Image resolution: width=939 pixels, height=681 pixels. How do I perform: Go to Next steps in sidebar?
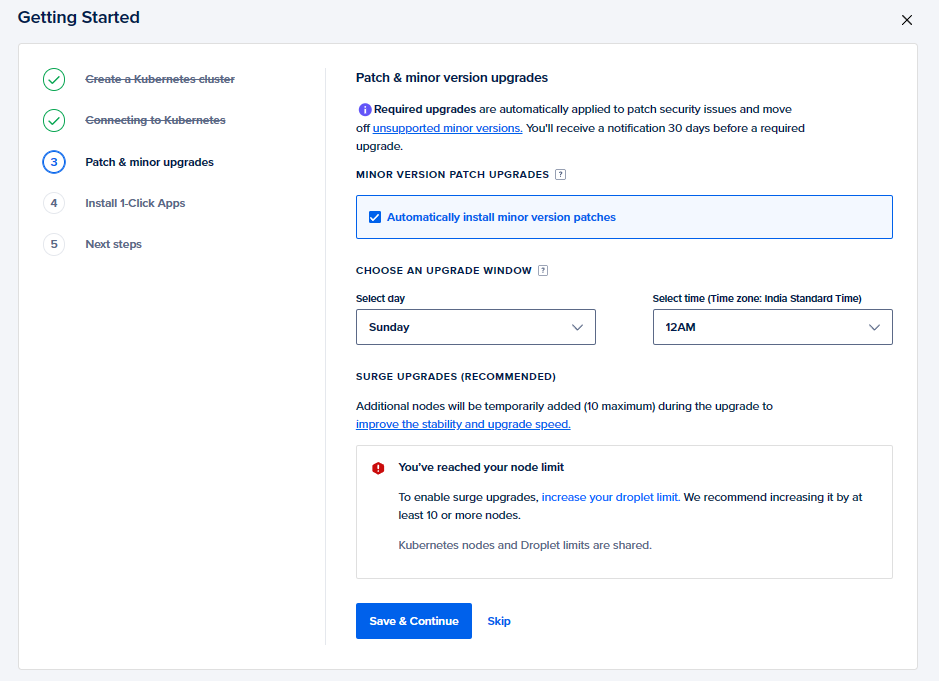click(113, 244)
